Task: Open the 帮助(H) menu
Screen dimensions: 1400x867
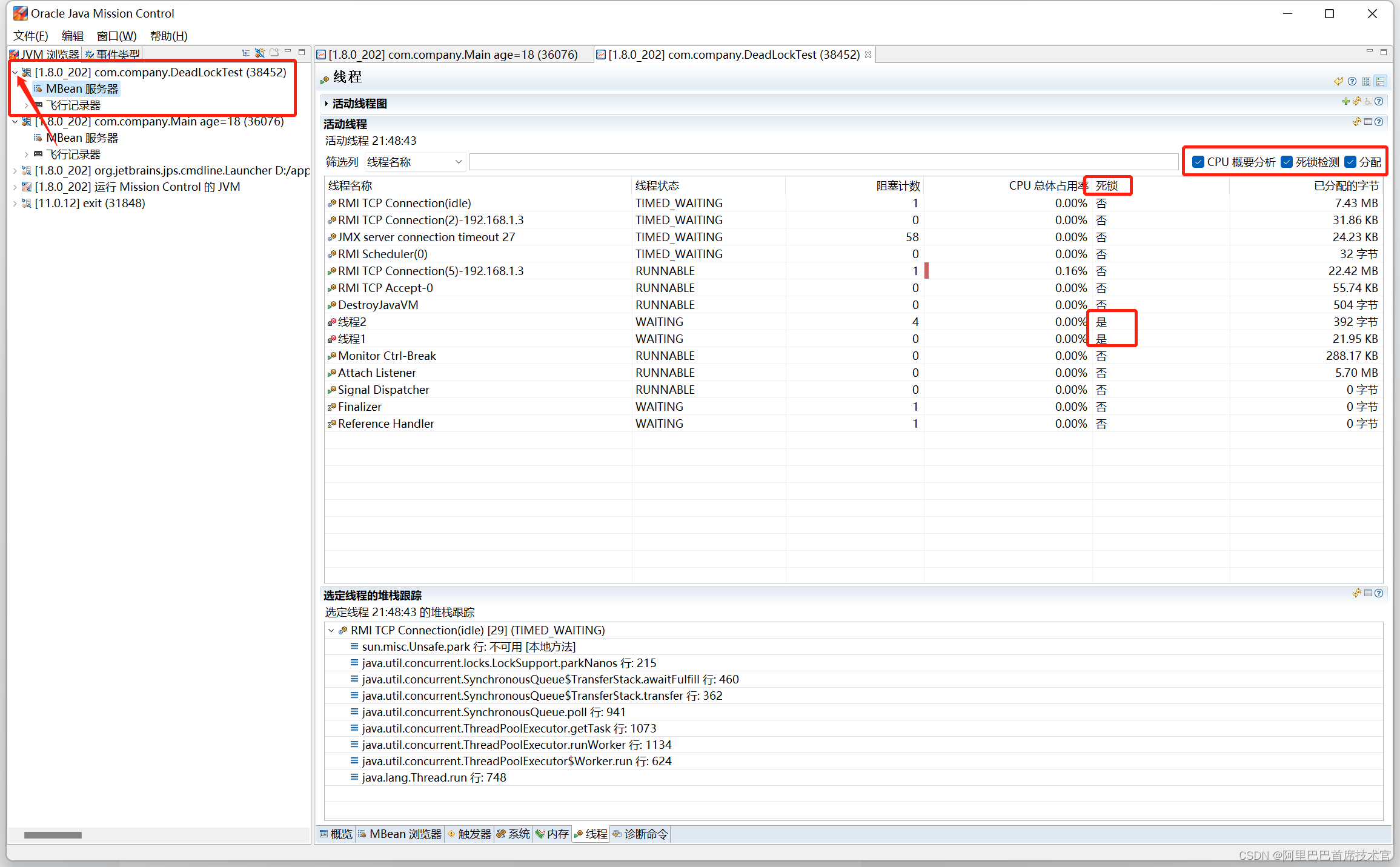Action: tap(169, 36)
